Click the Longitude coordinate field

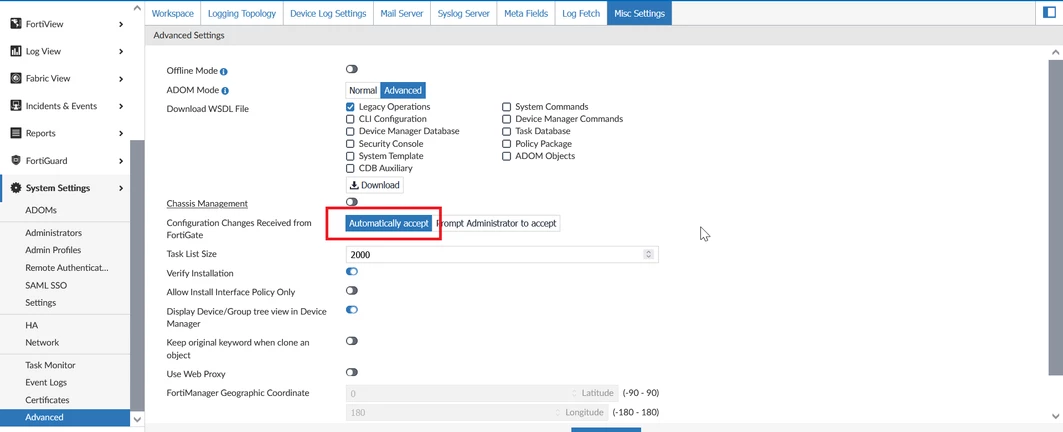tap(477, 412)
